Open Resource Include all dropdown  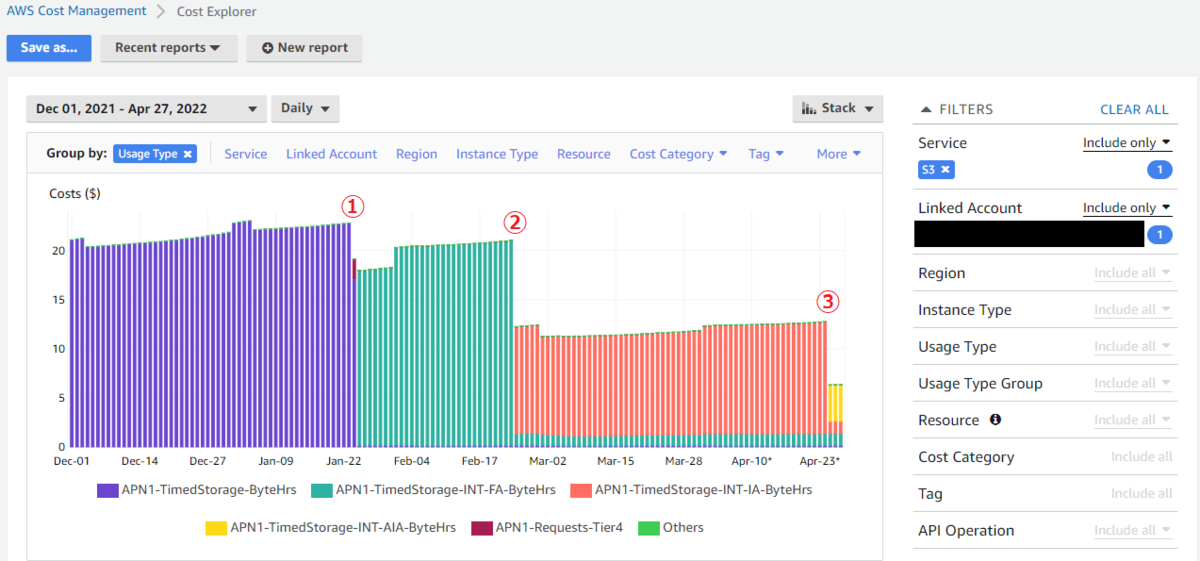click(x=1132, y=420)
